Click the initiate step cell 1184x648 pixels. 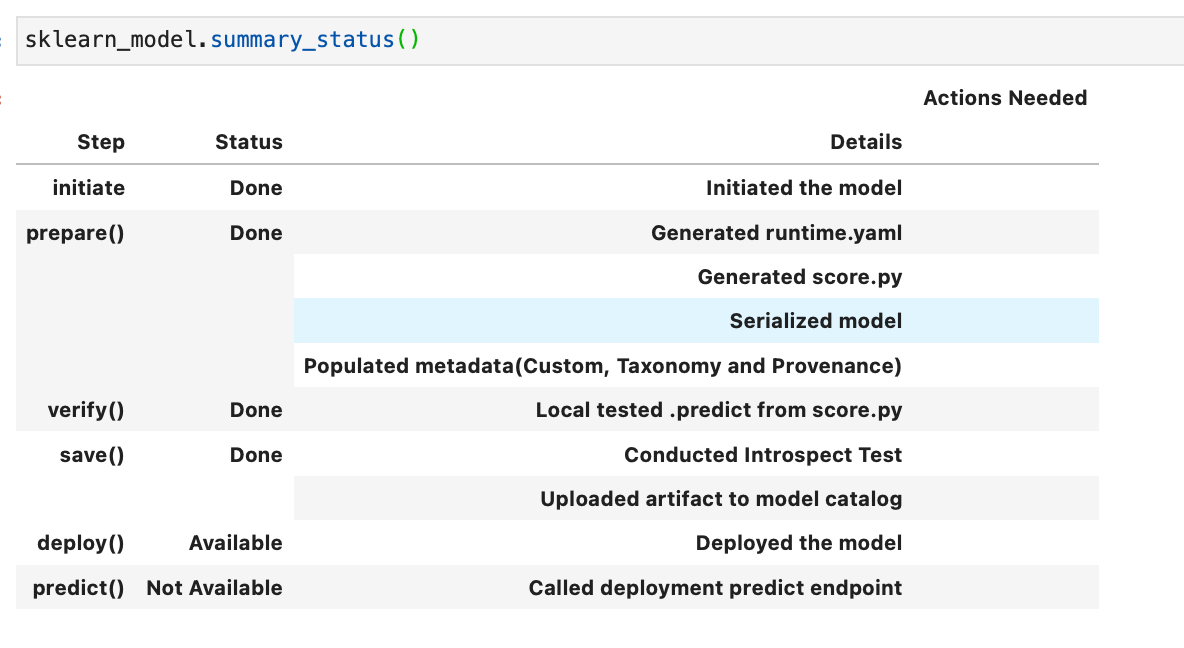click(x=88, y=188)
